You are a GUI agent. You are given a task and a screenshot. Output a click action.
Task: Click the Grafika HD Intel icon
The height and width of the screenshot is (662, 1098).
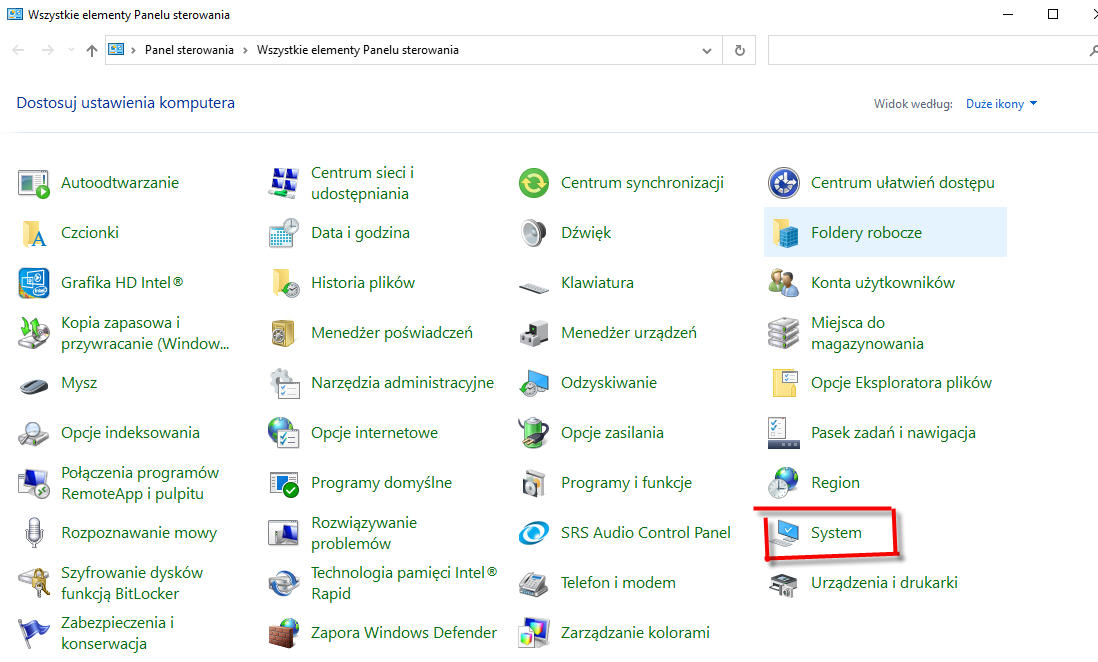pyautogui.click(x=34, y=283)
